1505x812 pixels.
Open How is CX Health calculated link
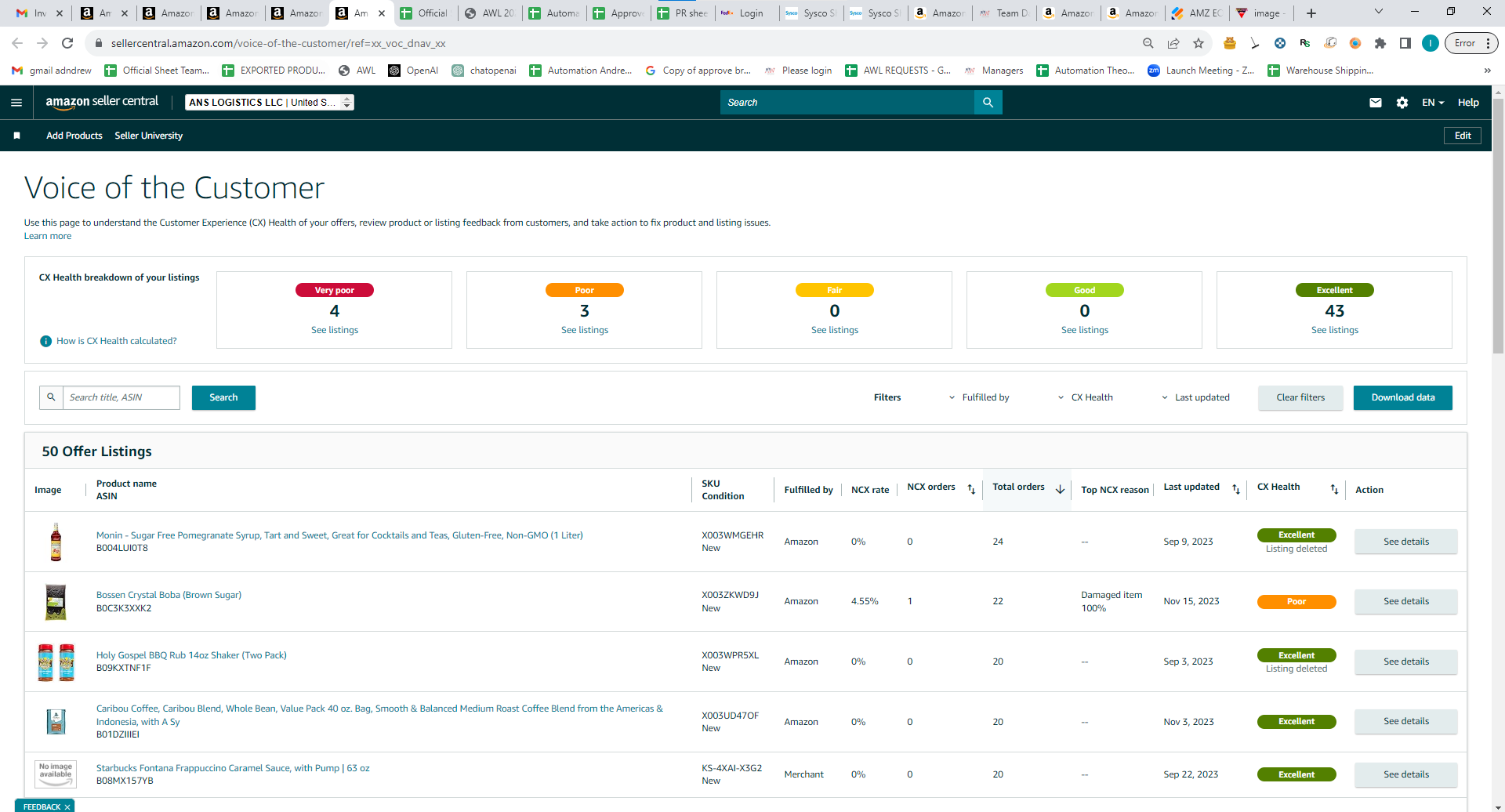pyautogui.click(x=117, y=342)
